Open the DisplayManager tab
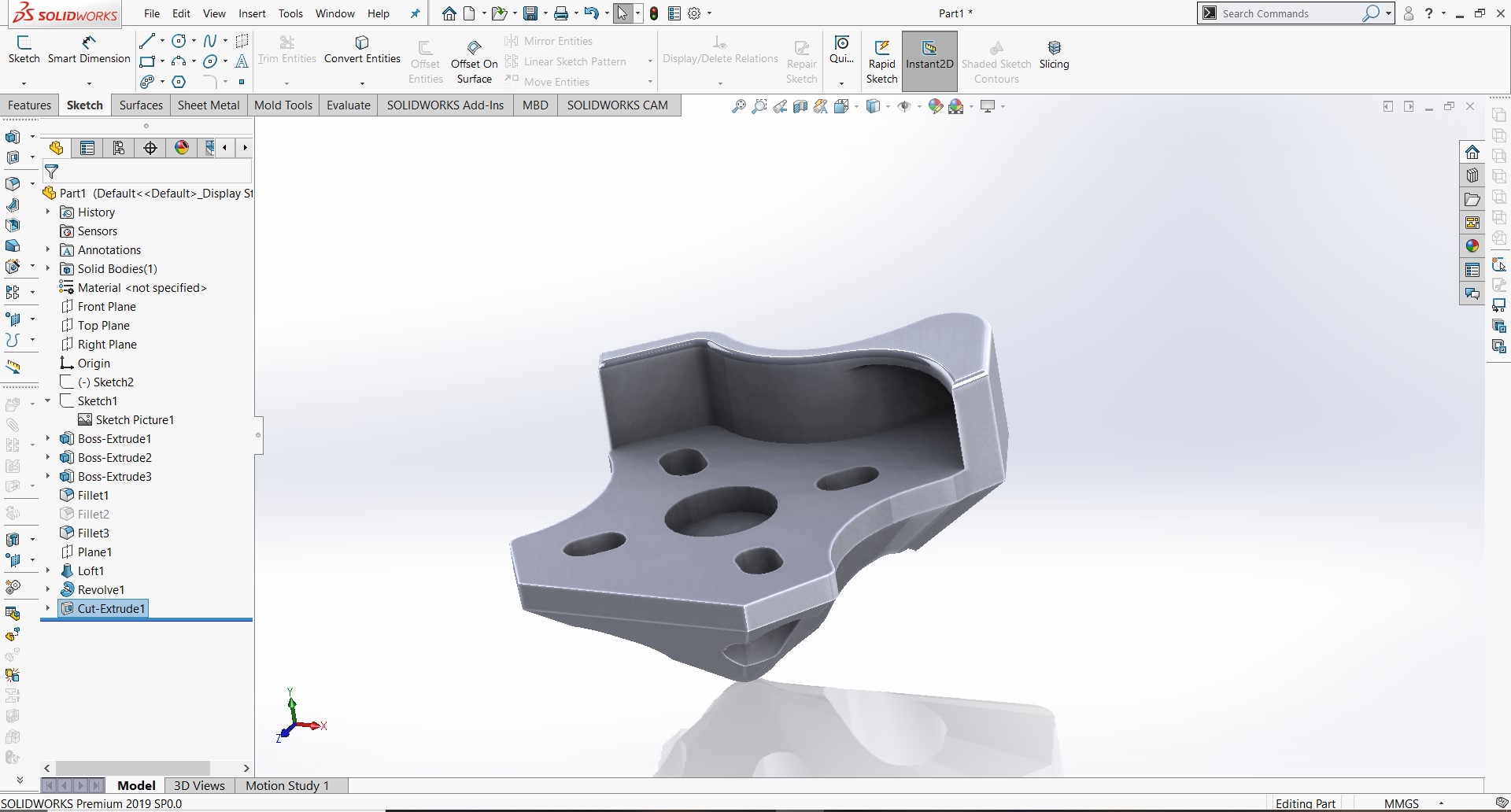This screenshot has height=812, width=1511. click(182, 148)
